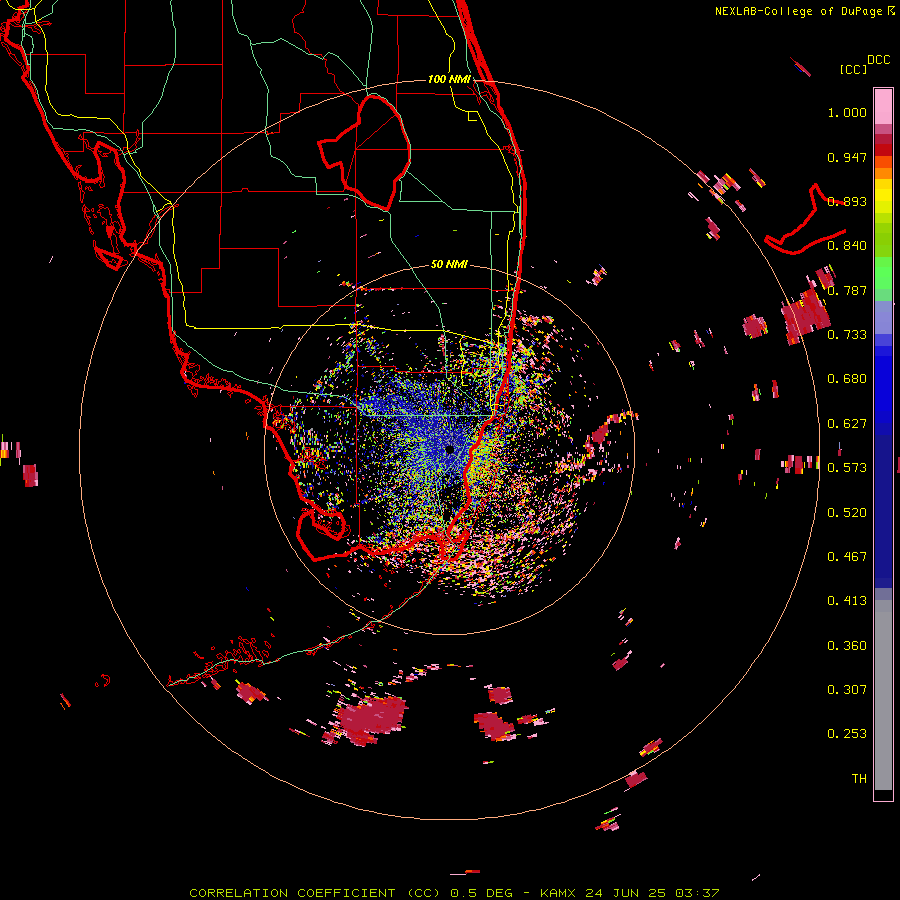Select the 0.787 color scale value
This screenshot has width=900, height=900.
pos(847,290)
